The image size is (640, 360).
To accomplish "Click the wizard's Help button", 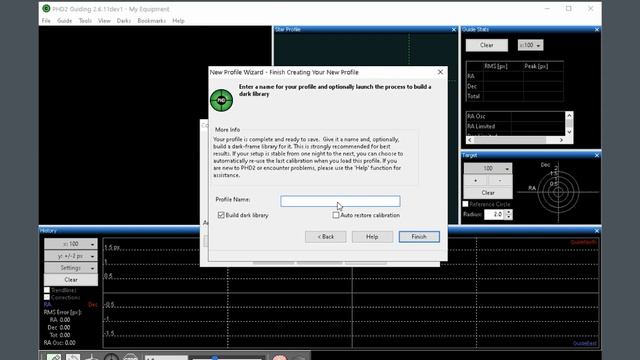I will tap(372, 237).
